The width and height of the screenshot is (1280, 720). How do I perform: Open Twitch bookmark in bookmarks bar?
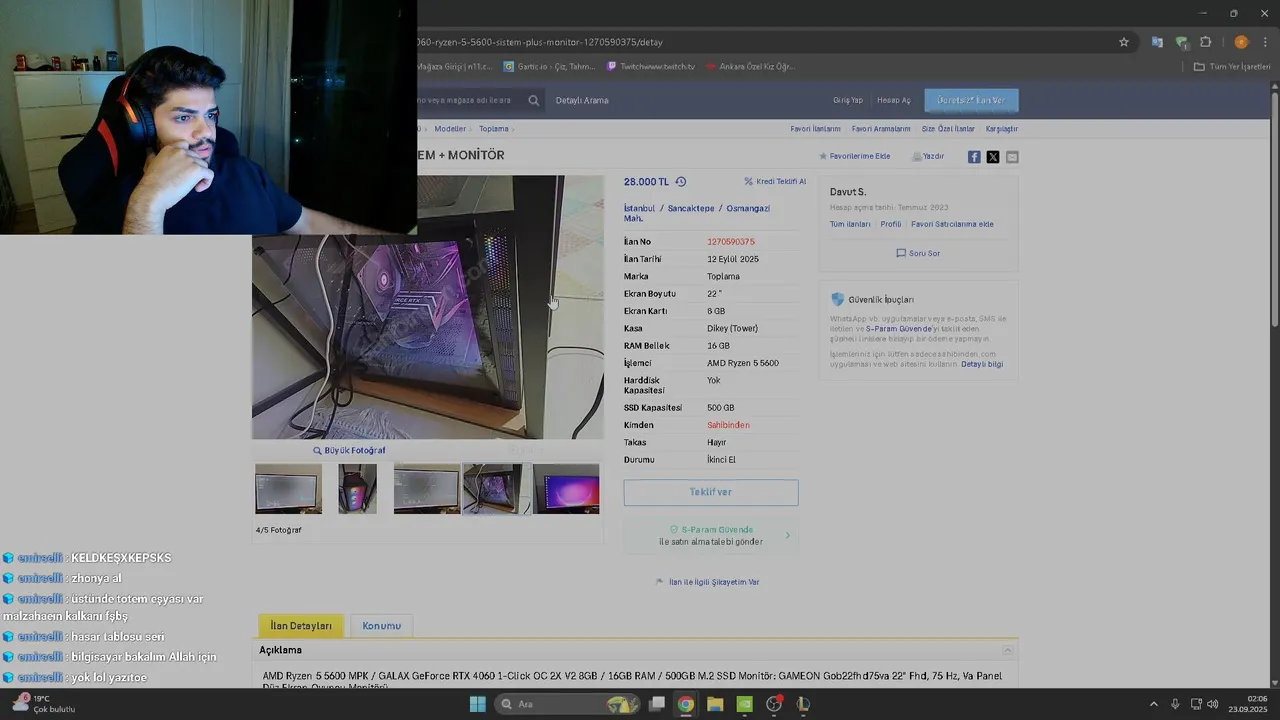651,67
